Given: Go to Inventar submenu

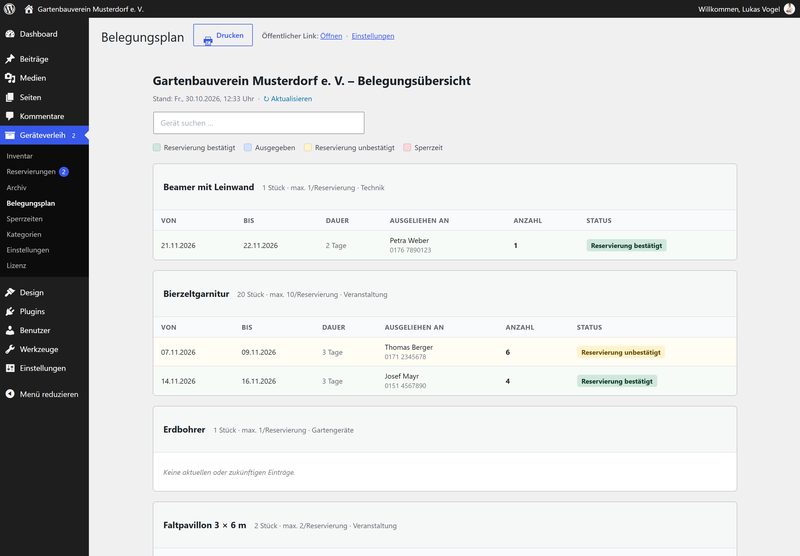Looking at the screenshot, I should point(19,156).
